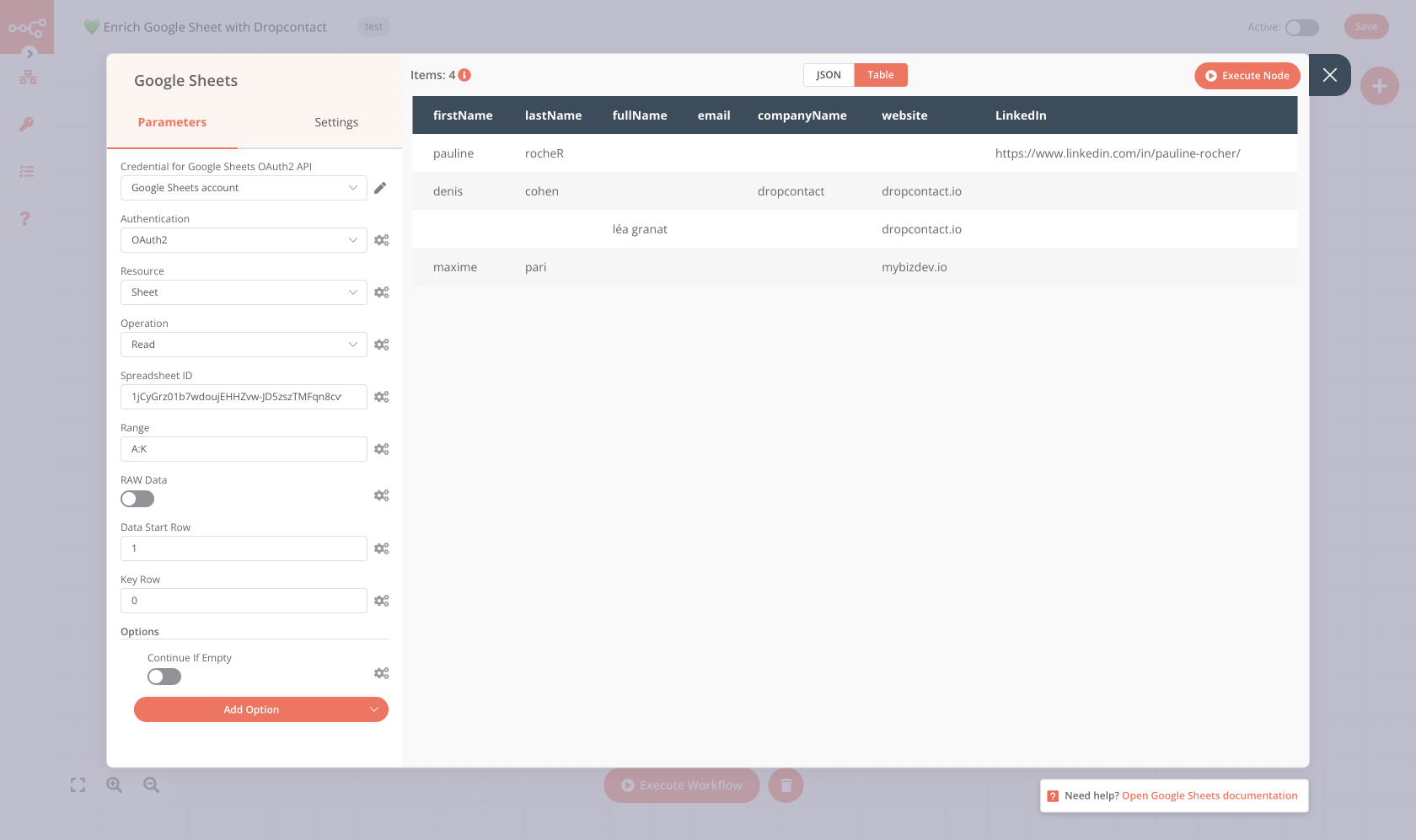Open Google Sheets documentation link

pos(1209,795)
